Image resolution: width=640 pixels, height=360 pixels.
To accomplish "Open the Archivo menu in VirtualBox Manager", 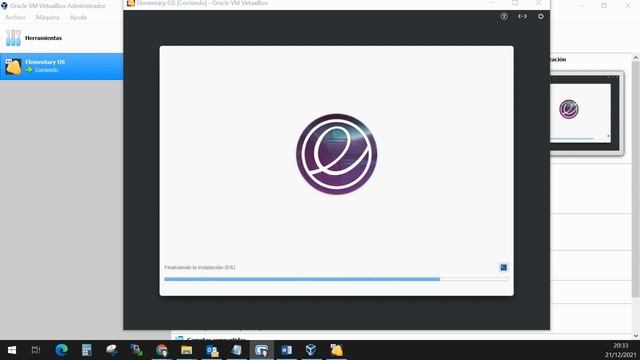I will click(15, 17).
